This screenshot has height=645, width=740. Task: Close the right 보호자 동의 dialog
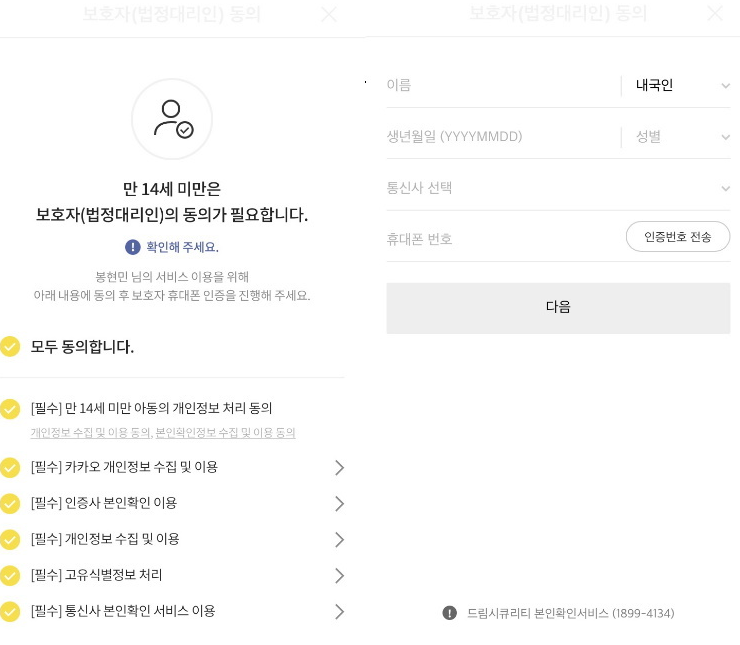click(x=715, y=13)
